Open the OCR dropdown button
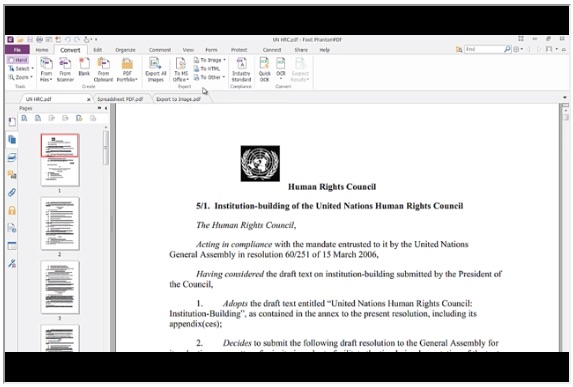Screen dimensions: 573x387 281,69
